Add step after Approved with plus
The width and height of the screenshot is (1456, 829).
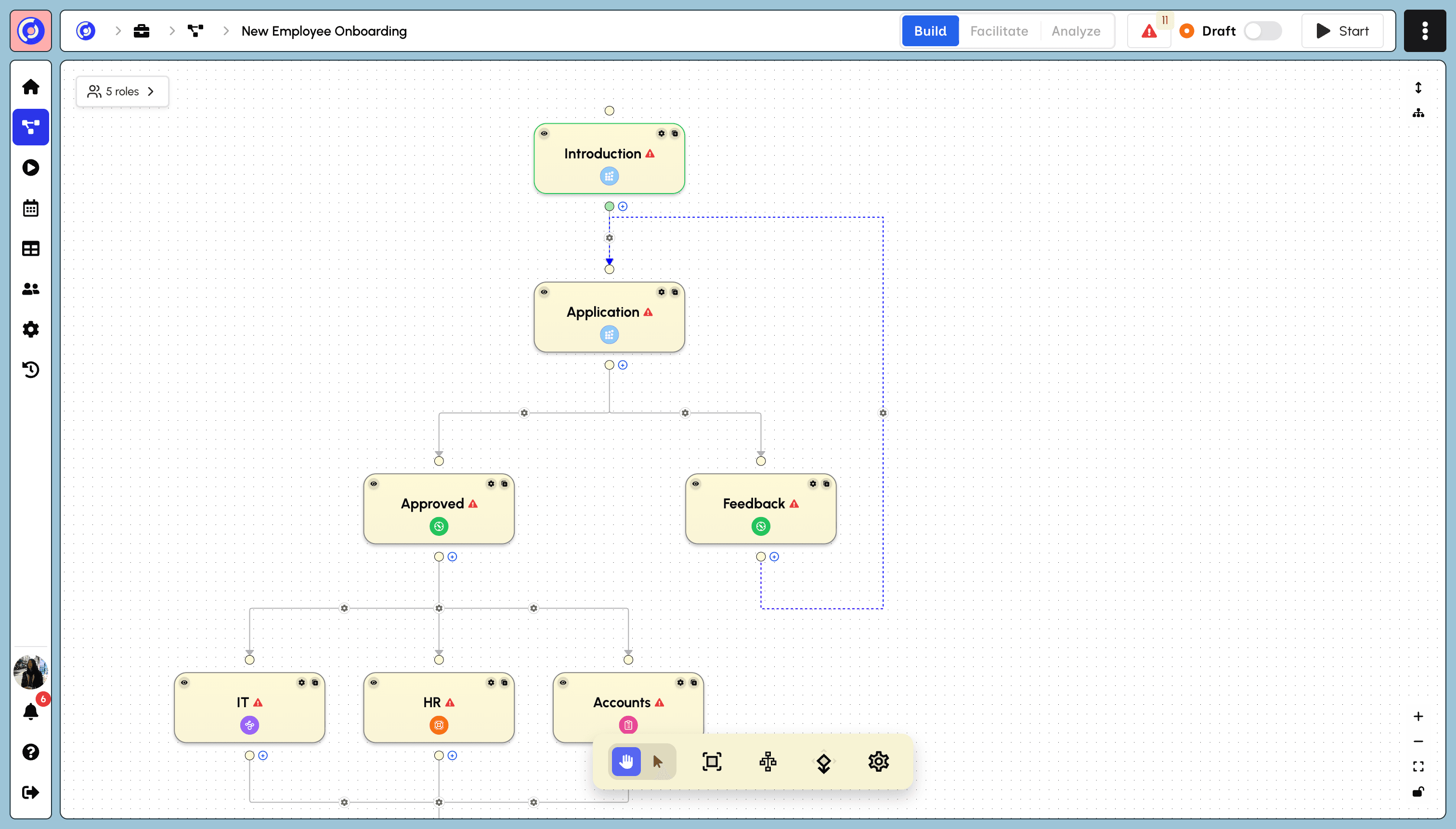(x=452, y=557)
